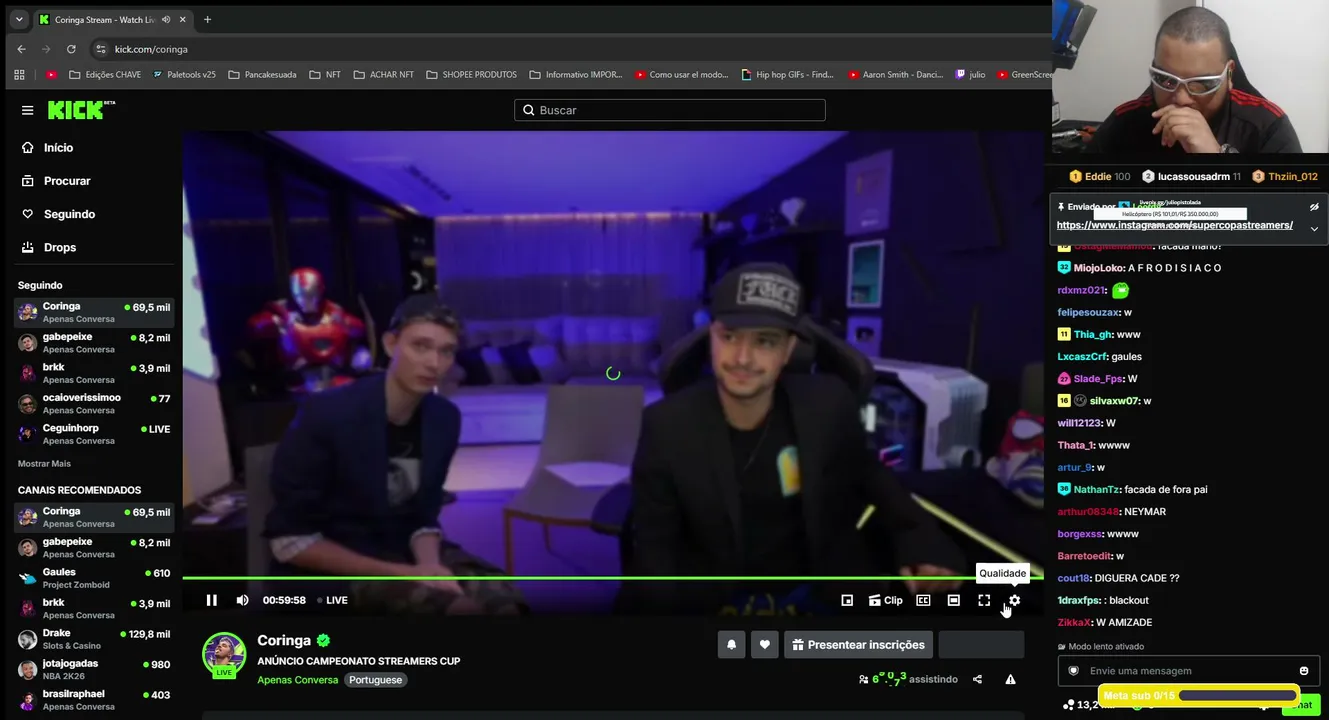Open Paletools v25 bookmark

click(184, 74)
